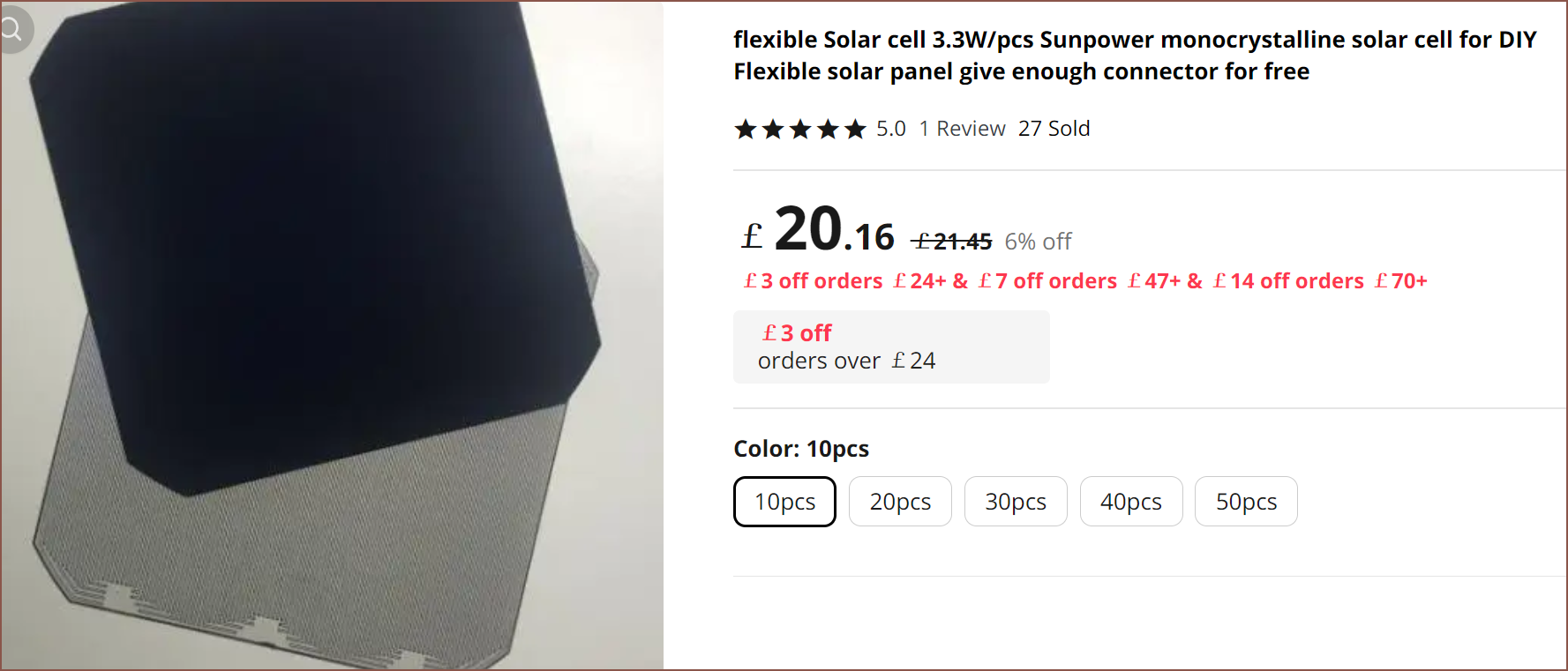Click the third rating star

click(800, 130)
